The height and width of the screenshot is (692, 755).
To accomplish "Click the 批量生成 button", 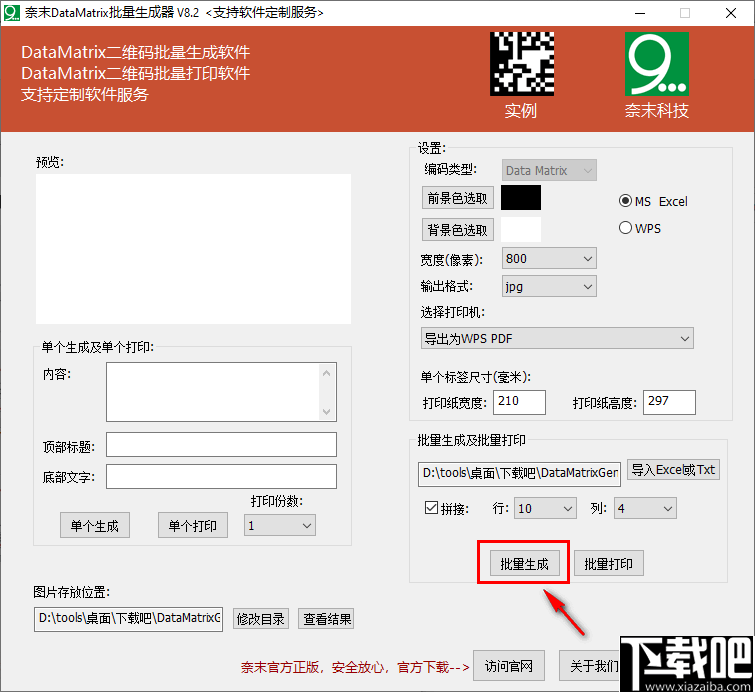I will click(x=525, y=563).
